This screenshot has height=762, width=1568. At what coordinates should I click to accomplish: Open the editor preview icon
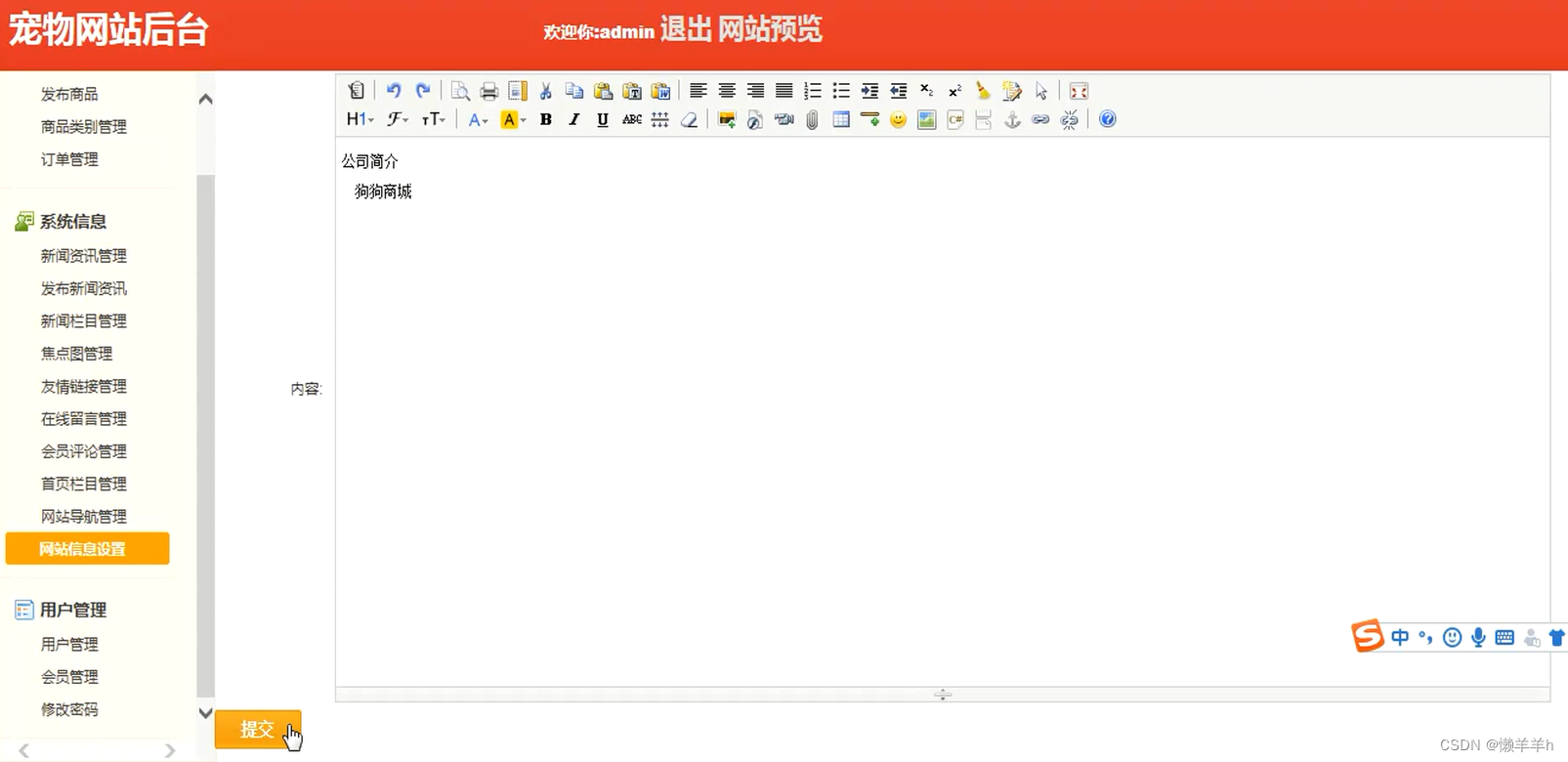pyautogui.click(x=460, y=91)
